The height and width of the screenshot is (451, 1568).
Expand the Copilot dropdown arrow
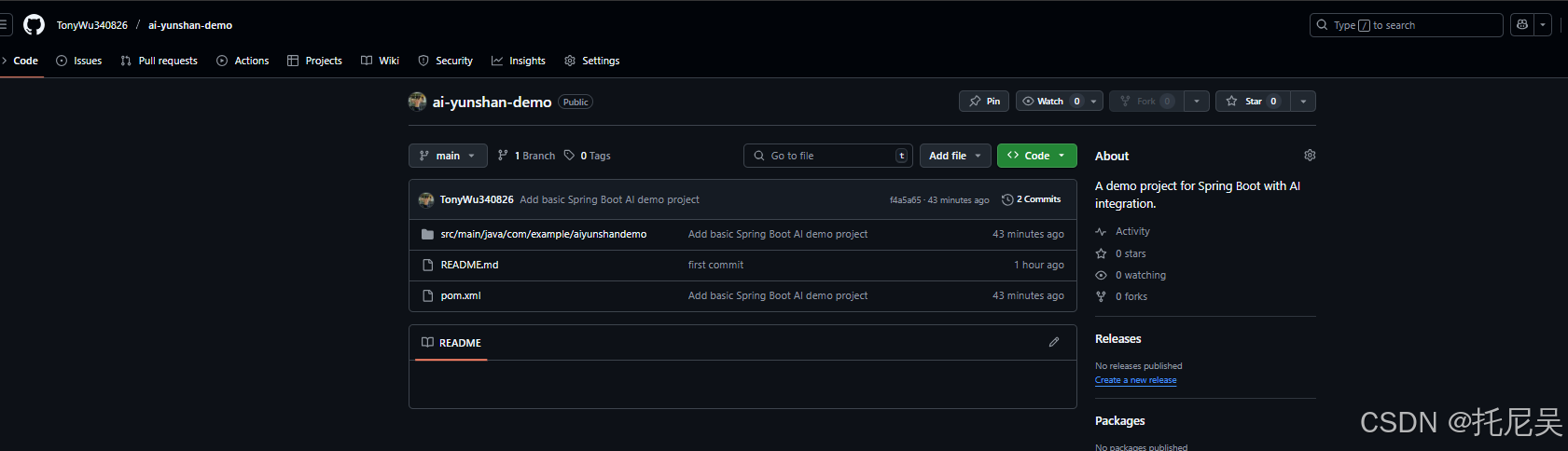tap(1543, 25)
